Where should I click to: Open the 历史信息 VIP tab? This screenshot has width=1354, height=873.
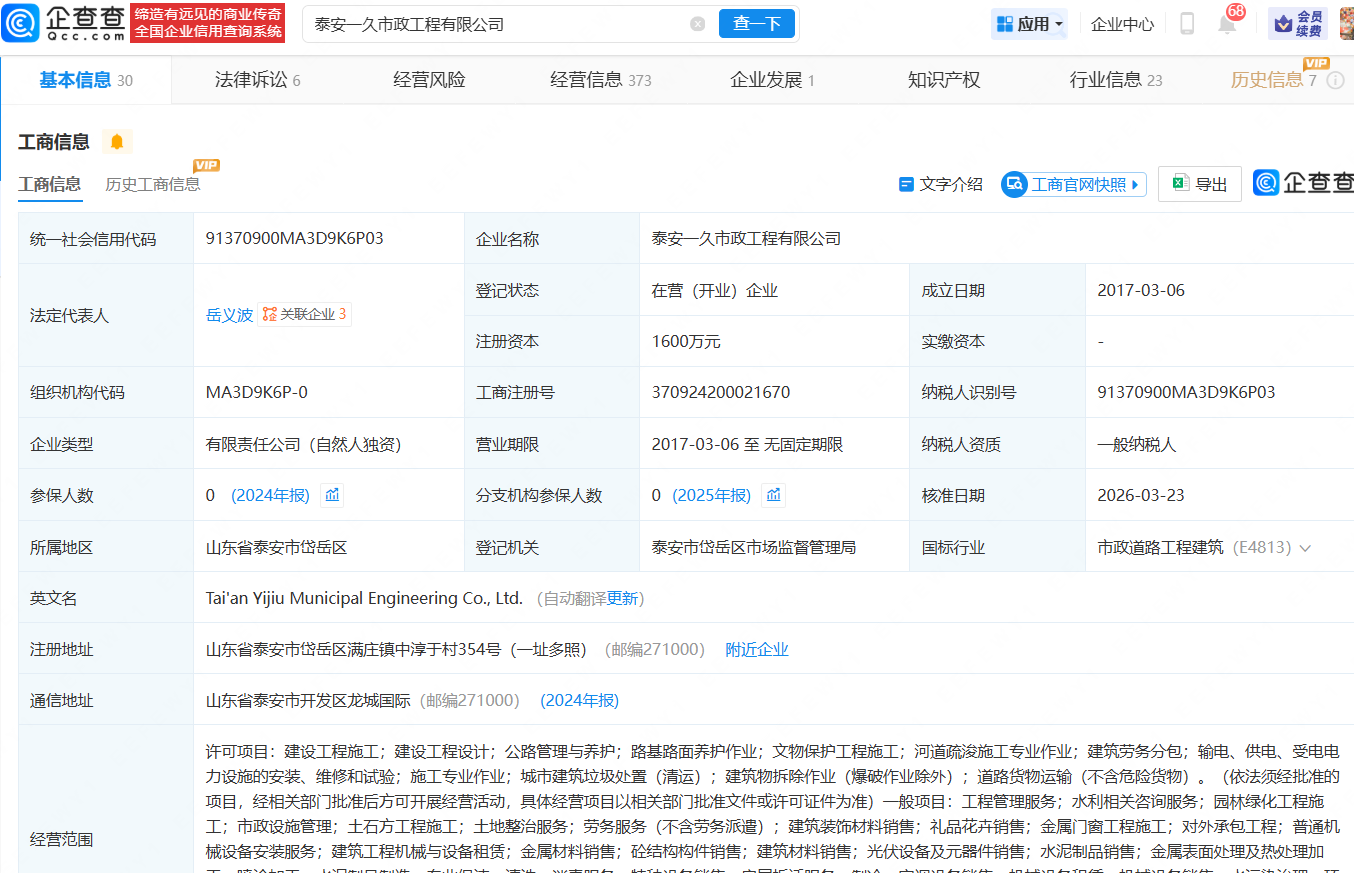pyautogui.click(x=1273, y=80)
